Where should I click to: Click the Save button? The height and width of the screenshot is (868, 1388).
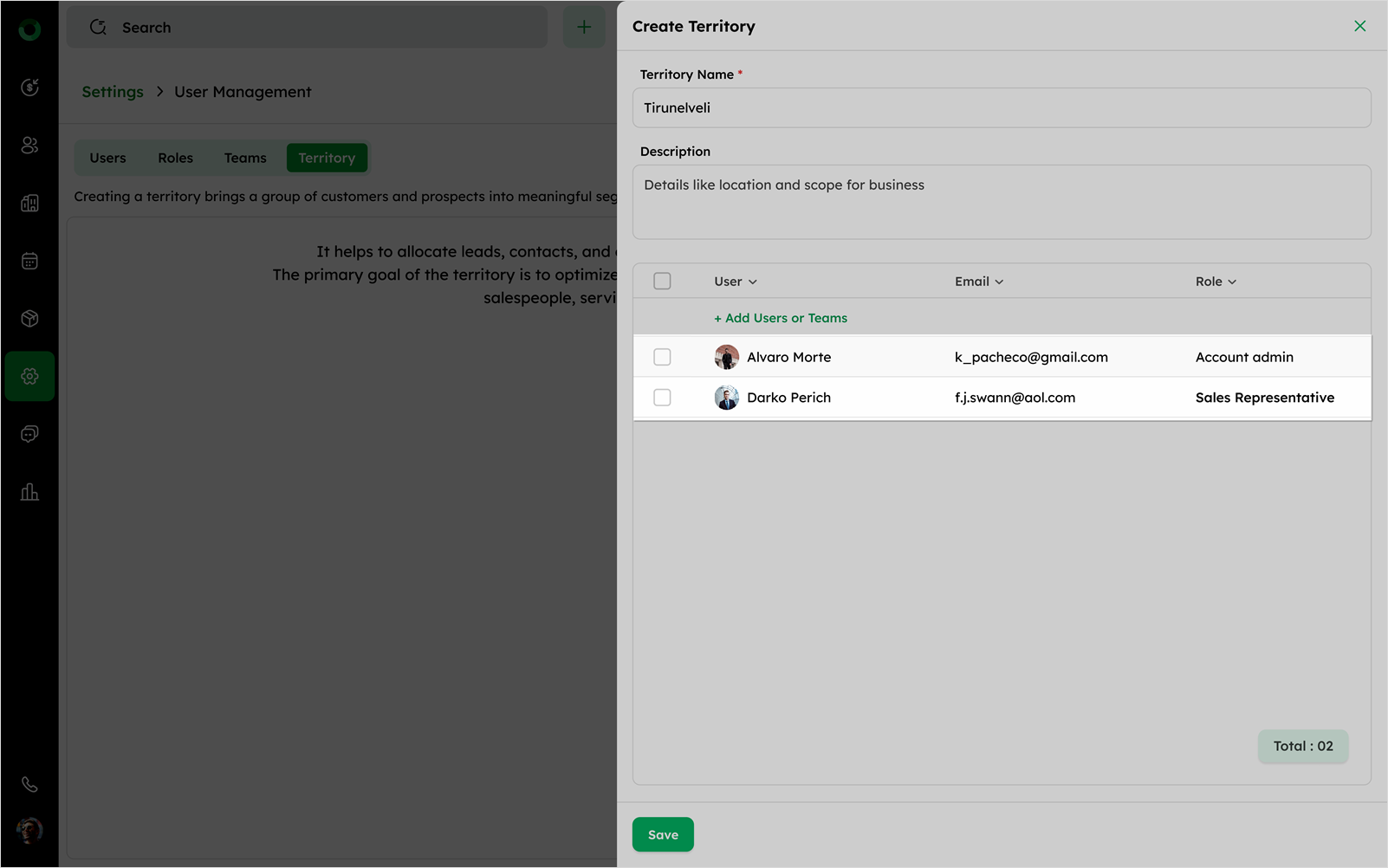(x=663, y=834)
